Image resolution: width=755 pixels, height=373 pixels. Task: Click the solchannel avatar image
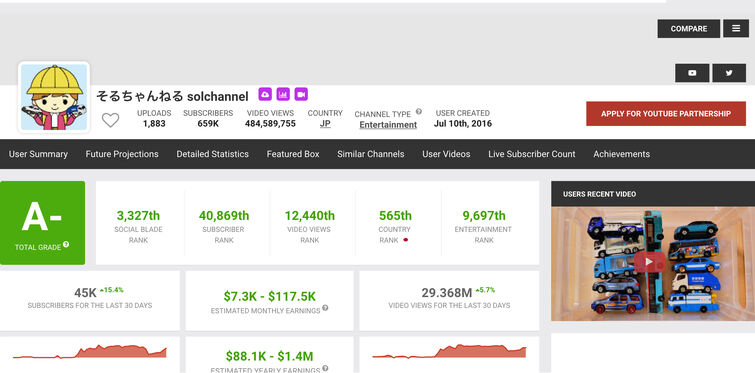[x=54, y=98]
